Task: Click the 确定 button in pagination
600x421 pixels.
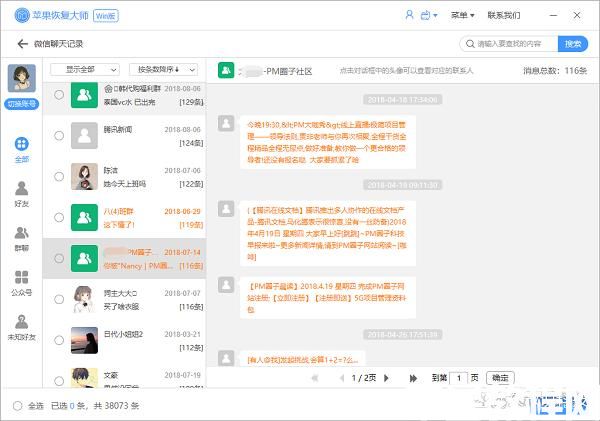Action: click(x=500, y=378)
